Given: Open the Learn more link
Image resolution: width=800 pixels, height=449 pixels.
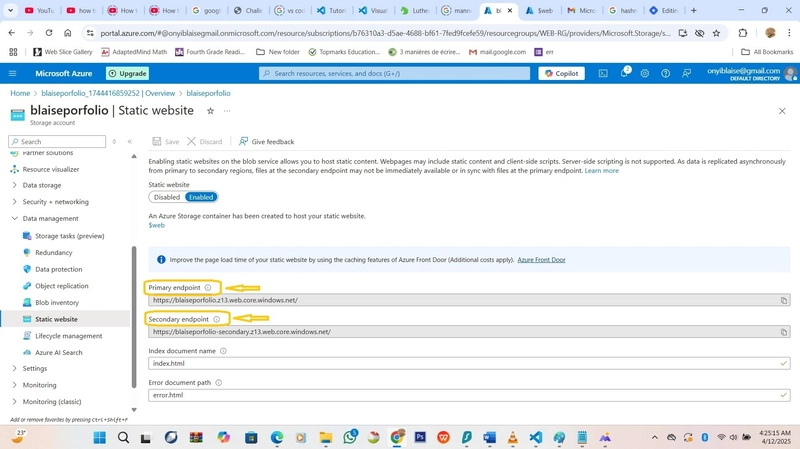Looking at the screenshot, I should [602, 171].
